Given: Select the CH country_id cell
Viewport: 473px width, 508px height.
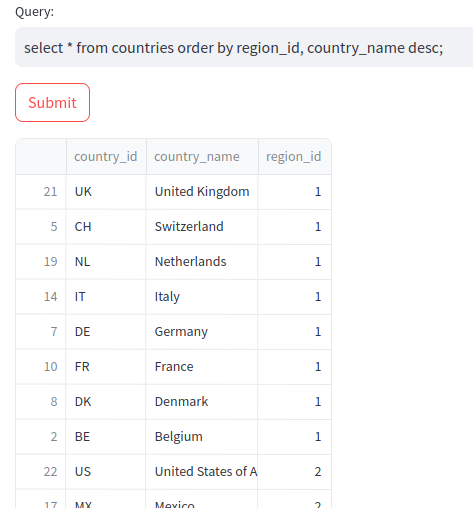Looking at the screenshot, I should (106, 227).
